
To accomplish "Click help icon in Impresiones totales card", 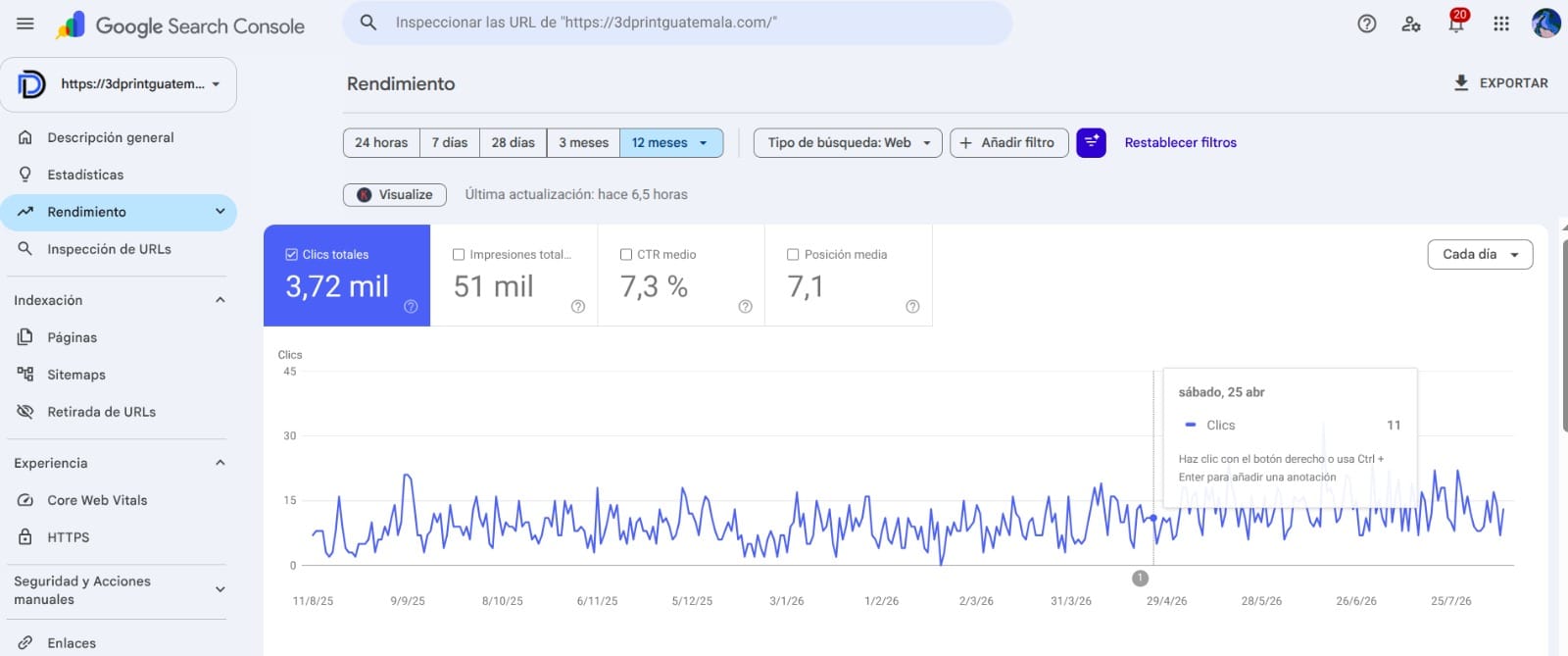I will 578,307.
